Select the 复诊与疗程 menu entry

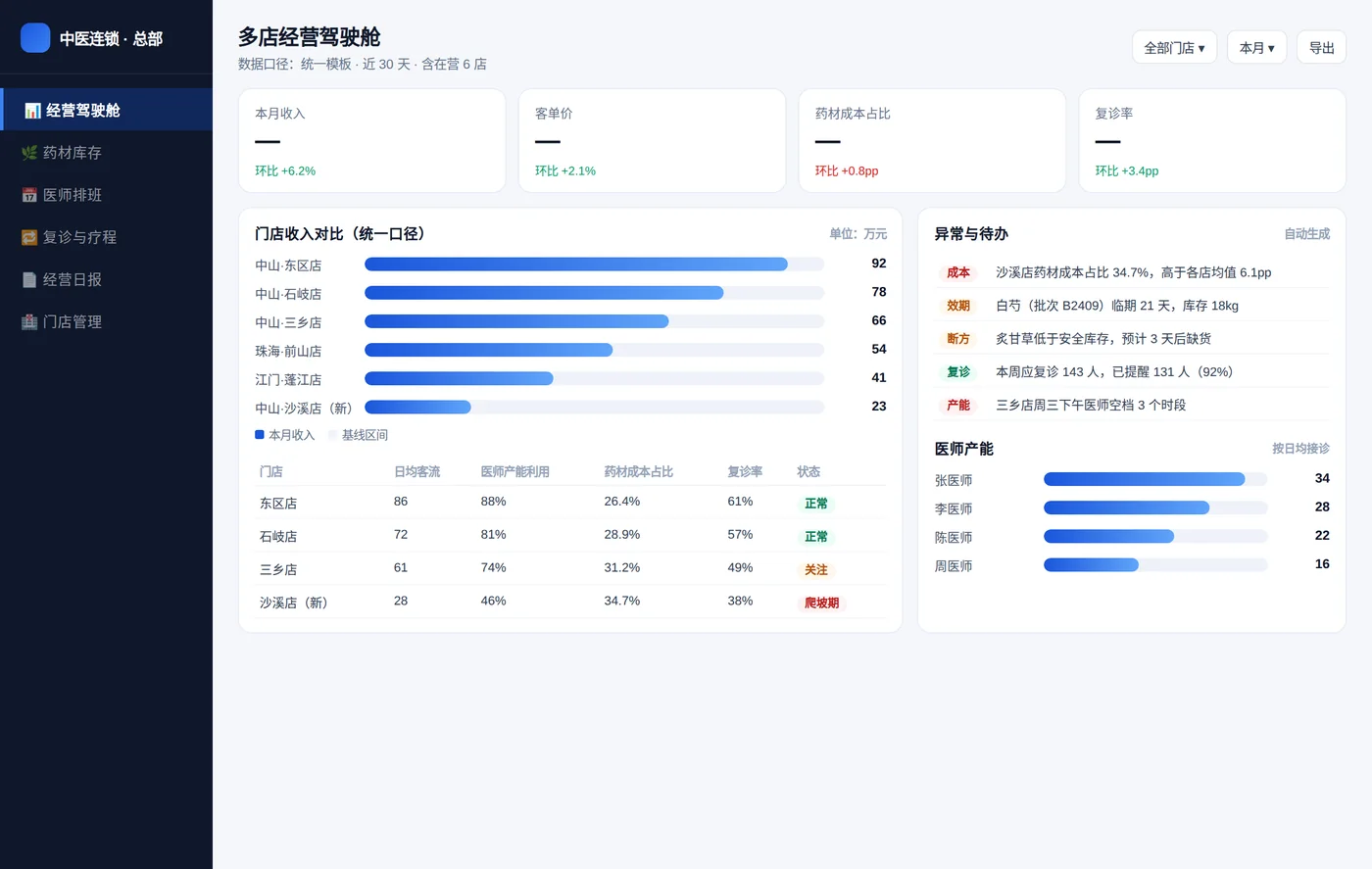coord(106,237)
